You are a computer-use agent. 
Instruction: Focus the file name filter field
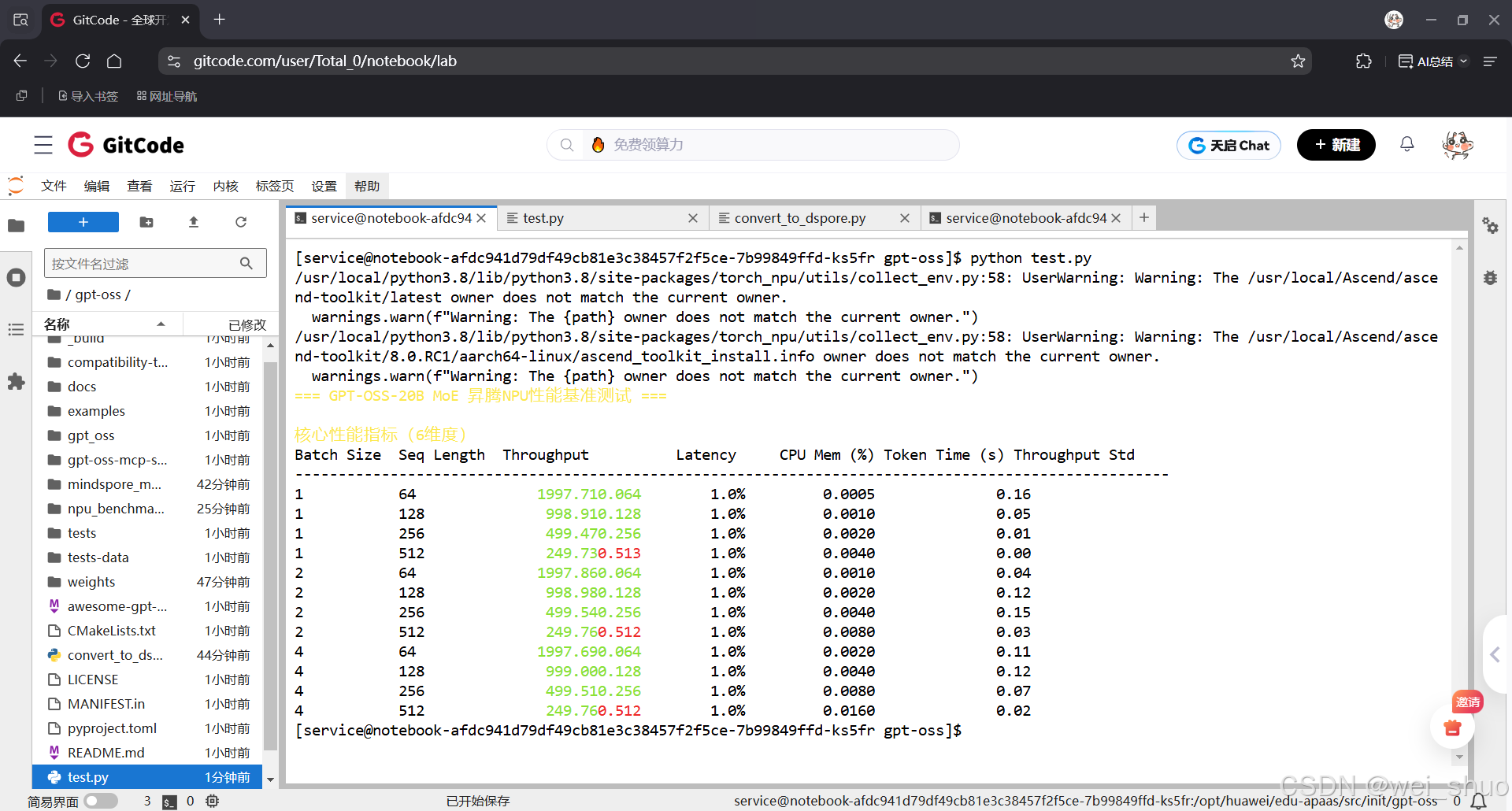155,263
